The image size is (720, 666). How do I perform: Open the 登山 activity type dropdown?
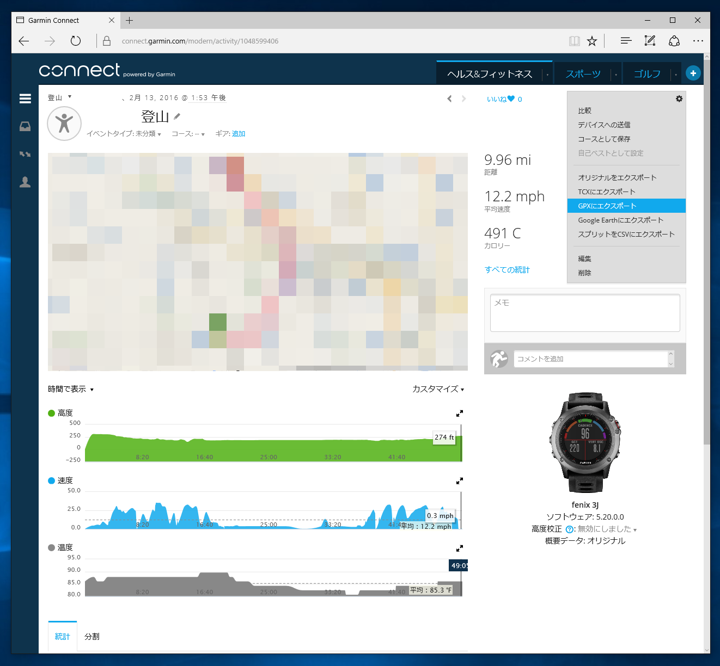pyautogui.click(x=60, y=97)
